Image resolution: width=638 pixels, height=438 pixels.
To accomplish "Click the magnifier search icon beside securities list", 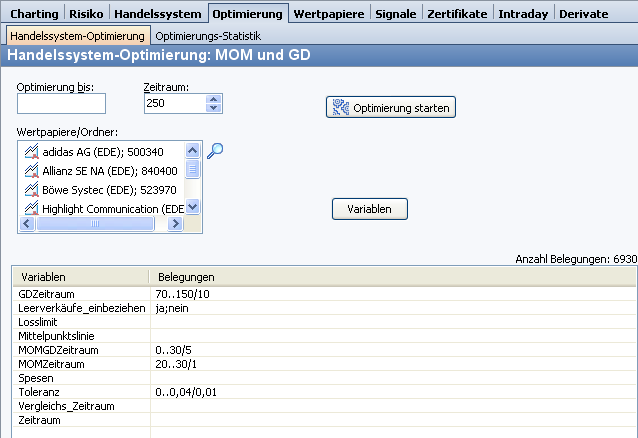I will pyautogui.click(x=214, y=151).
